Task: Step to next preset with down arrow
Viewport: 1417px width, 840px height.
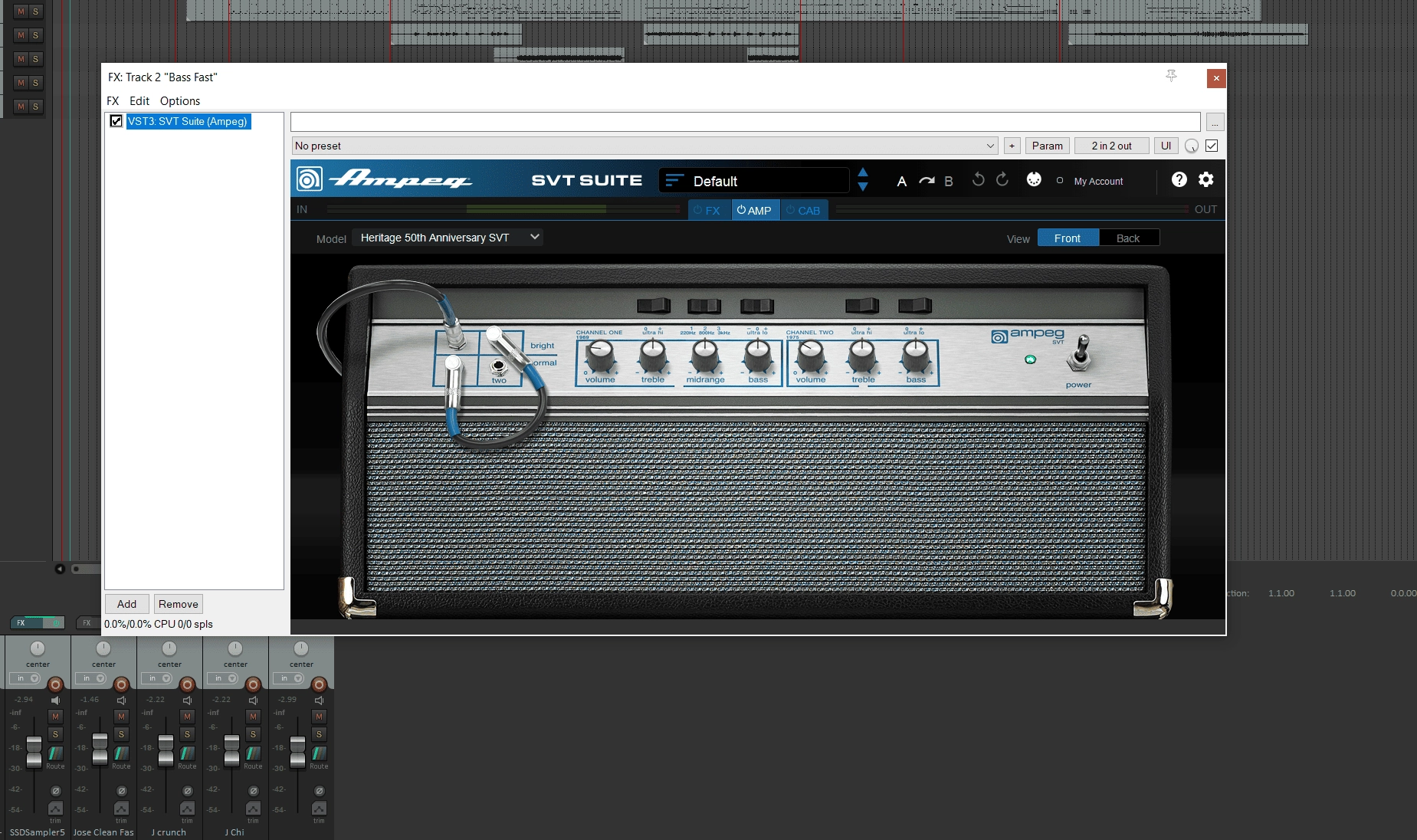Action: (863, 186)
